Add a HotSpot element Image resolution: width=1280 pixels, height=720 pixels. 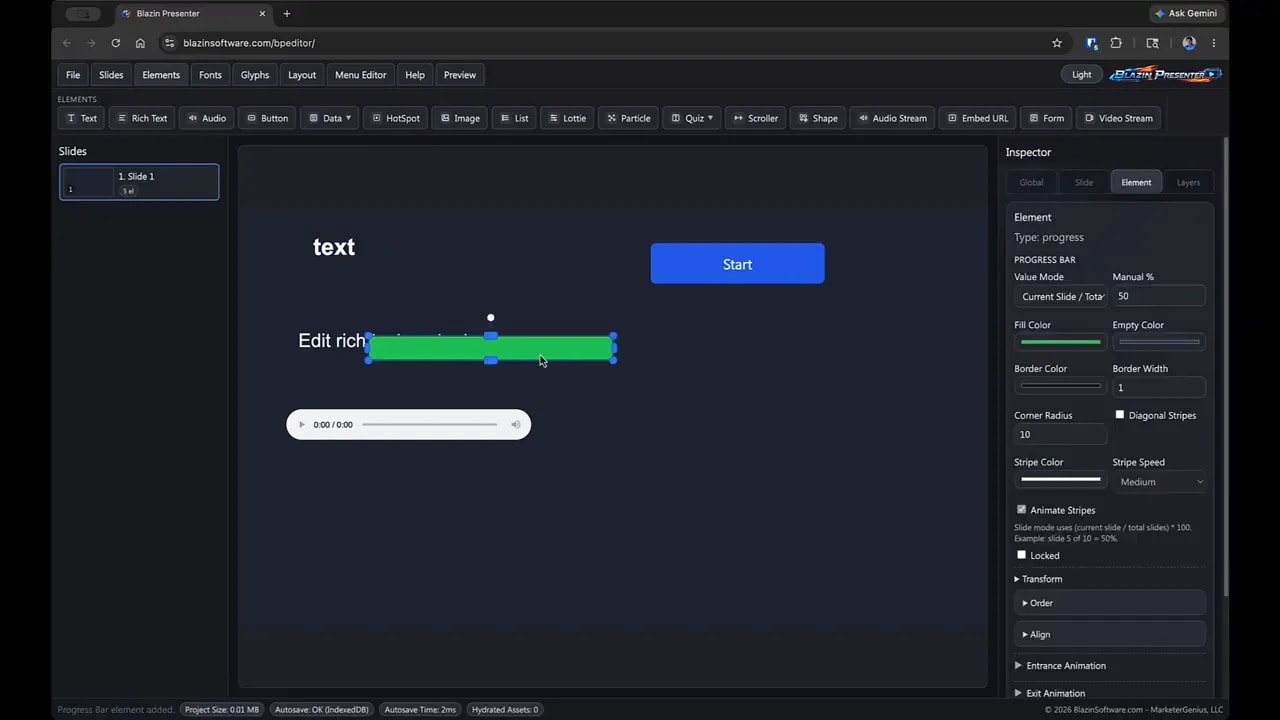click(396, 118)
